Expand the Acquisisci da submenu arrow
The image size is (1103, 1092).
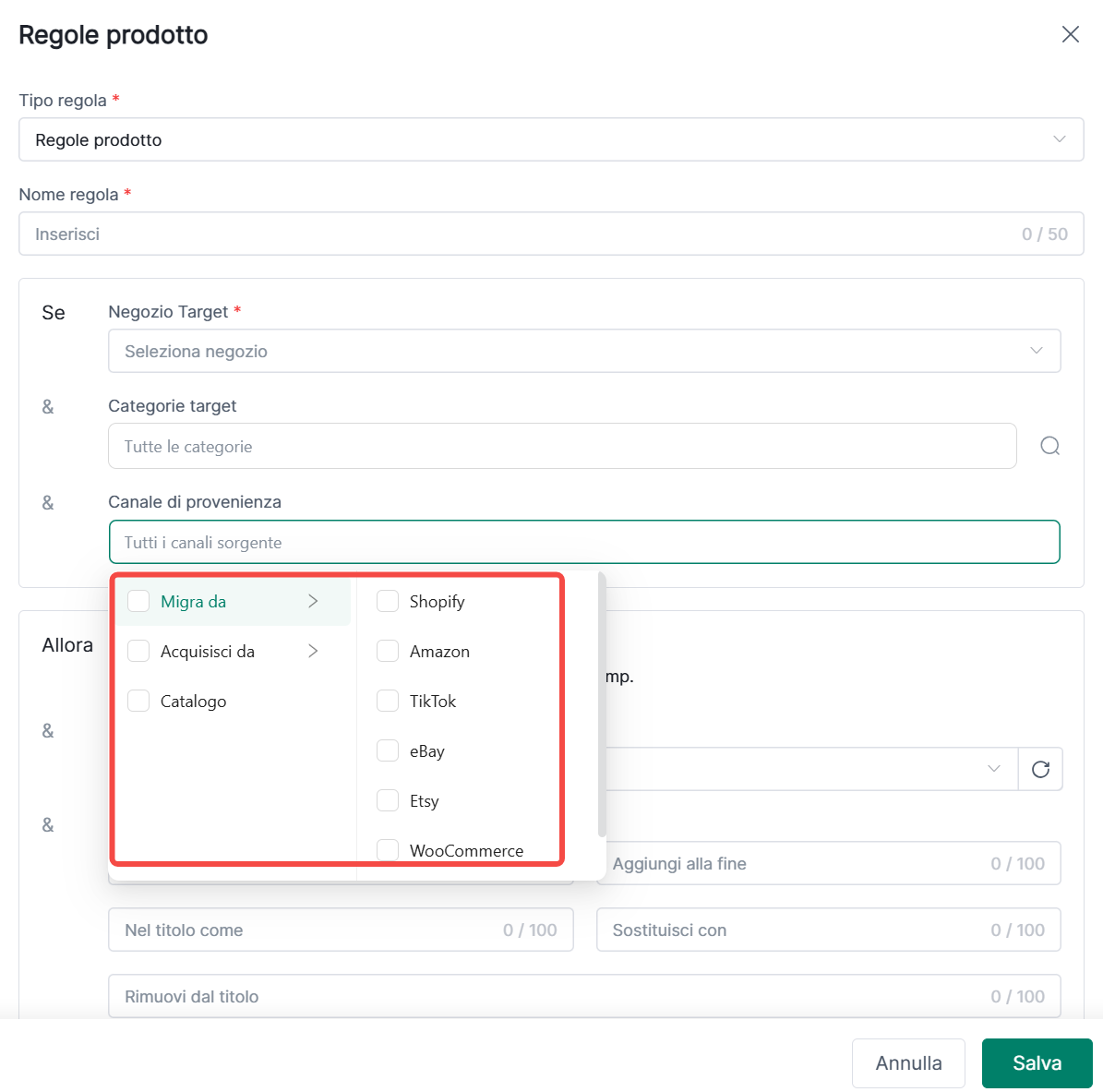(313, 651)
